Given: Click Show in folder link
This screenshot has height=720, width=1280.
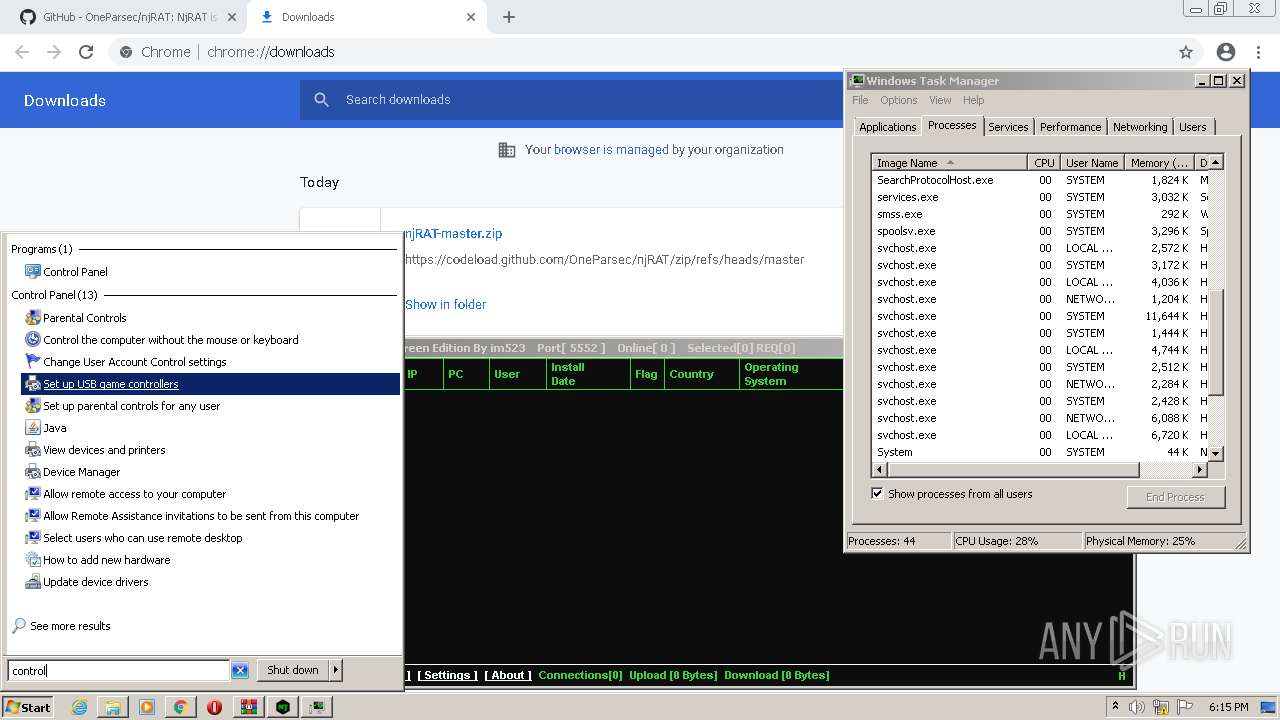Looking at the screenshot, I should point(445,304).
